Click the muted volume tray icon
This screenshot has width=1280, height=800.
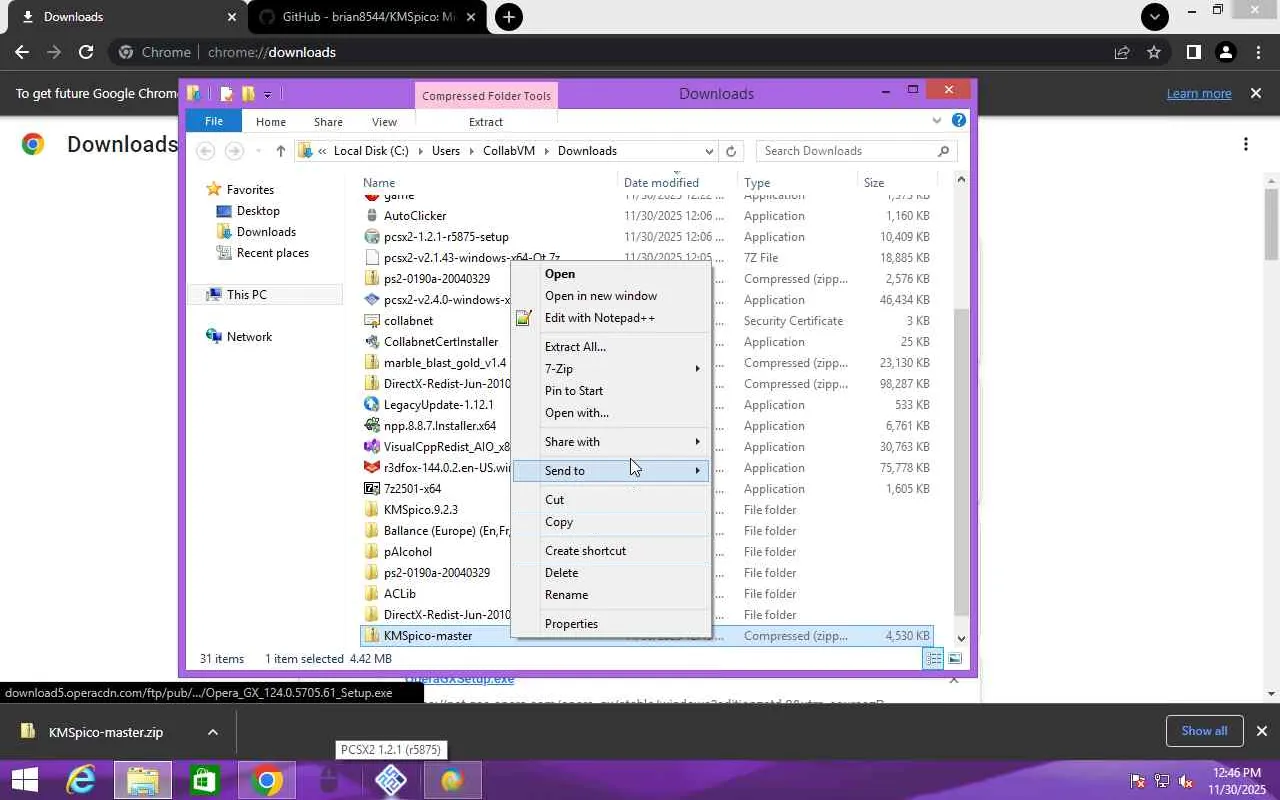pos(1186,781)
